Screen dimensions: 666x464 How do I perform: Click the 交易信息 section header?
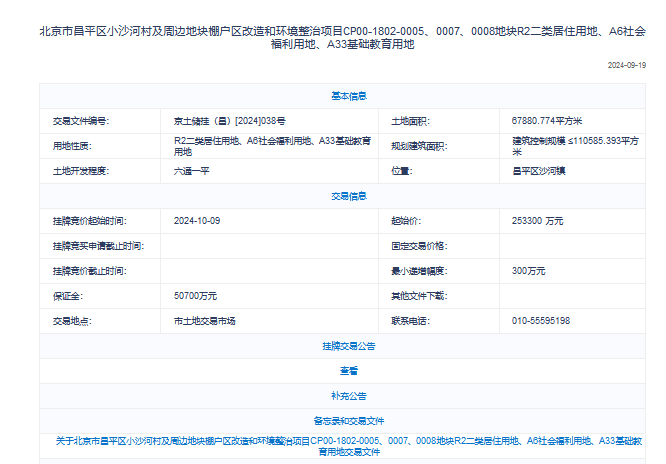[348, 196]
